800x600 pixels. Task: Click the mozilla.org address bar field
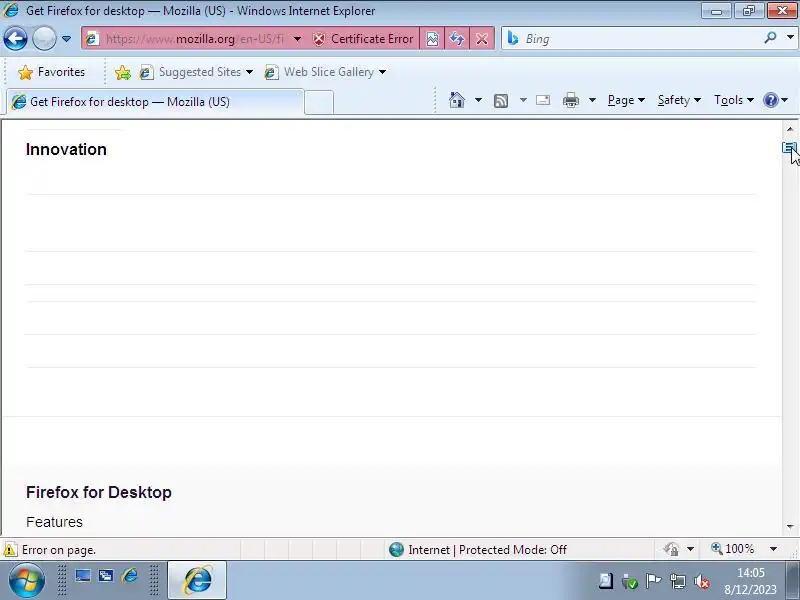click(x=194, y=39)
